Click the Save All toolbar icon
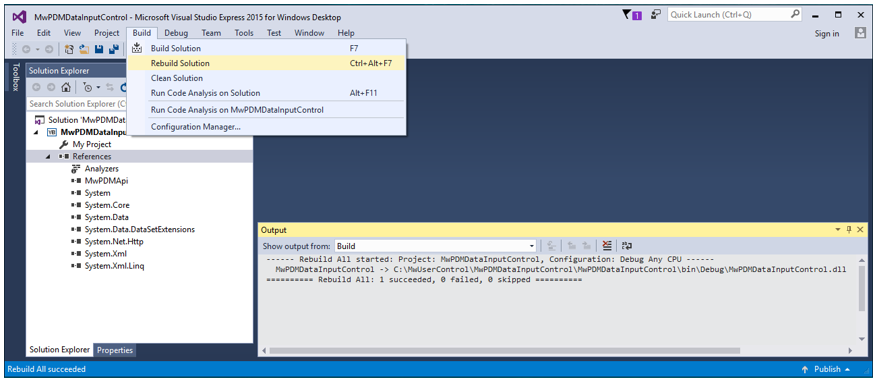 tap(114, 49)
